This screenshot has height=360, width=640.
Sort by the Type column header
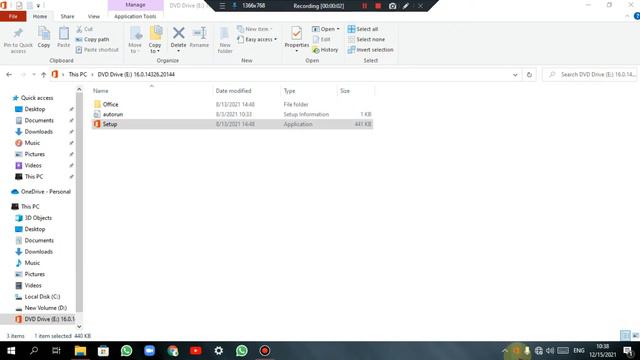[x=289, y=91]
